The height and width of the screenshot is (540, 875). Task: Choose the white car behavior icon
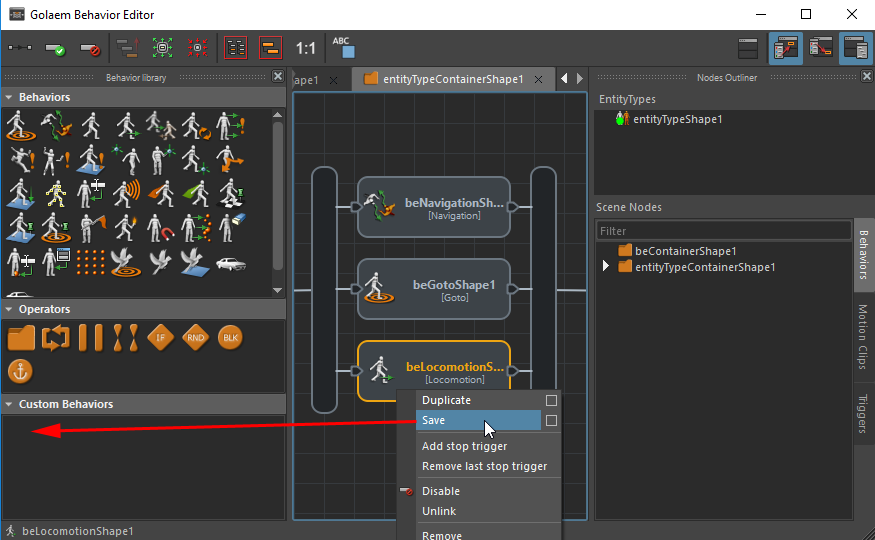pos(230,263)
